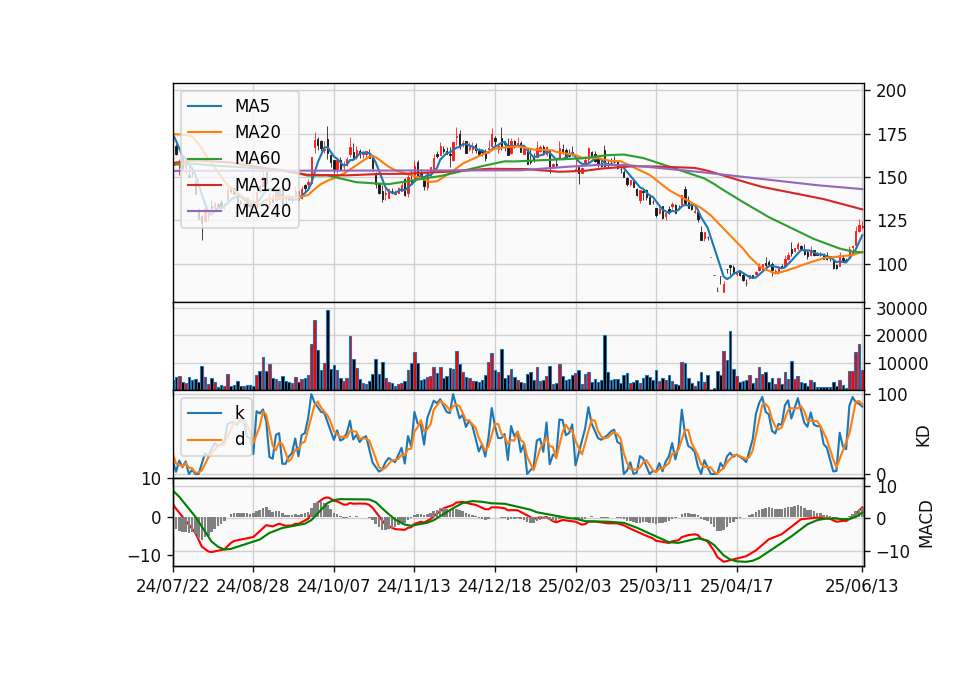Click the MA60 legend label
This screenshot has height=690, width=960.
257,158
